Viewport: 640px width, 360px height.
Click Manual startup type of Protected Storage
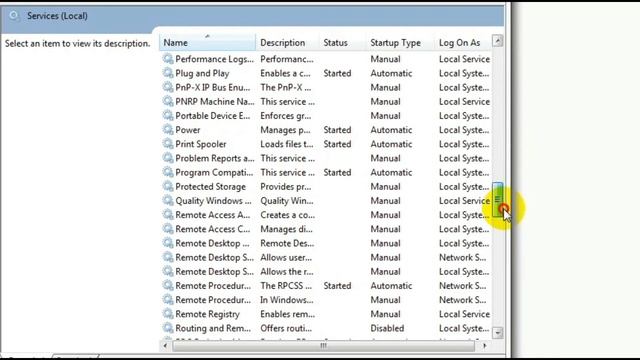click(x=385, y=187)
